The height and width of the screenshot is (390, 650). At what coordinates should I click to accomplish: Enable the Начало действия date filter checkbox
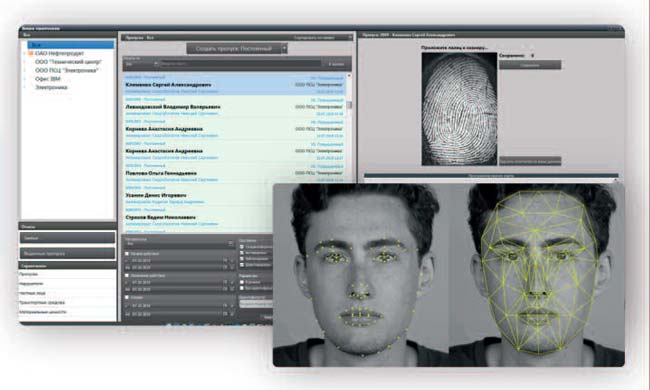[x=127, y=253]
